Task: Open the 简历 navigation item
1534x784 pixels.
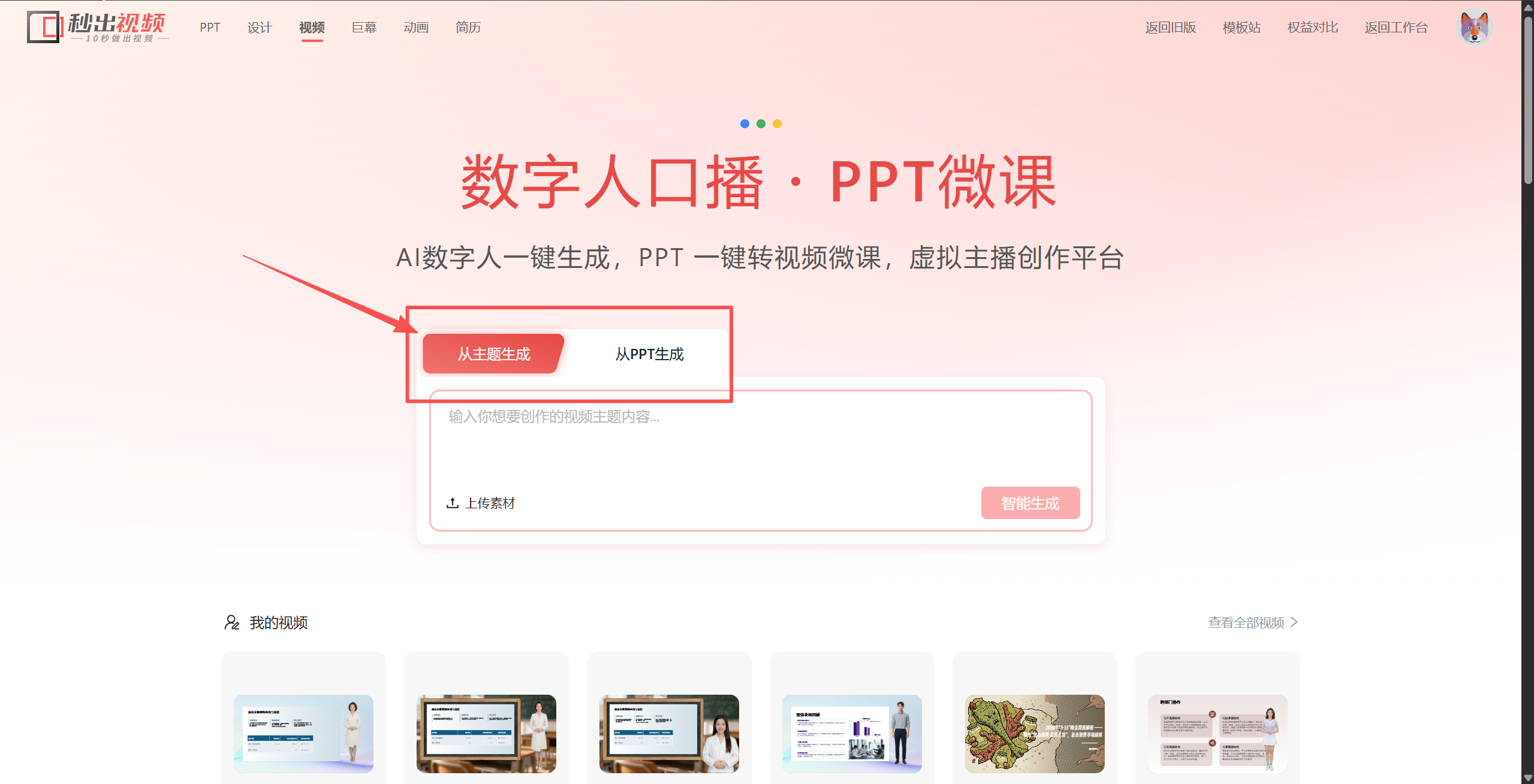Action: (468, 28)
